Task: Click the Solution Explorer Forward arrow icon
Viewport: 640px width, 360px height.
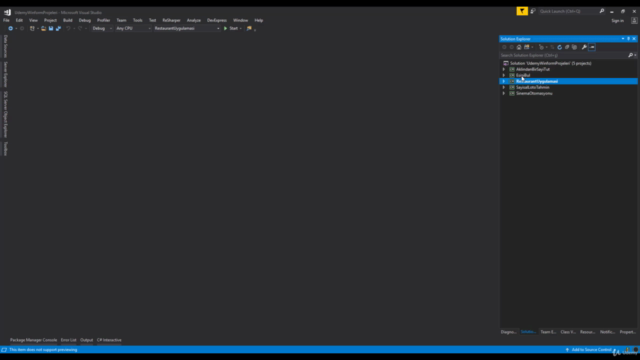Action: pos(511,47)
